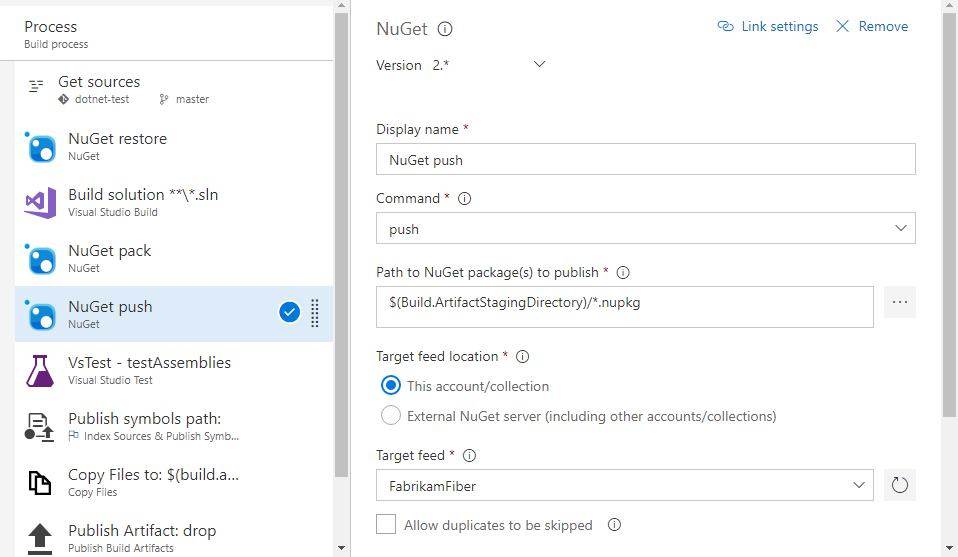The image size is (958, 557).
Task: Browse for NuGet package path with ellipsis button
Action: pos(899,302)
